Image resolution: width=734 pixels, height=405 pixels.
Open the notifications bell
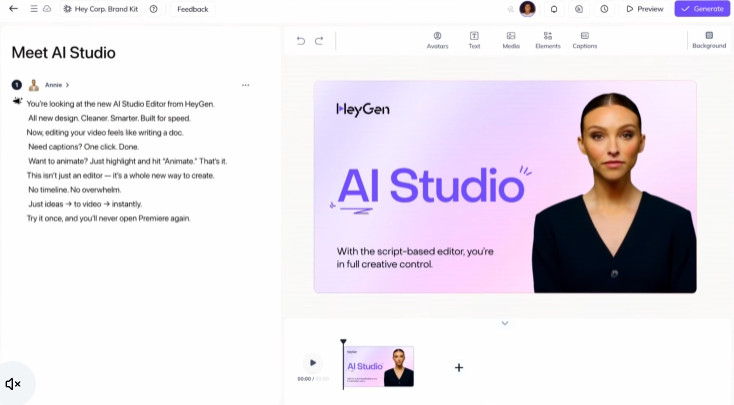pyautogui.click(x=554, y=9)
